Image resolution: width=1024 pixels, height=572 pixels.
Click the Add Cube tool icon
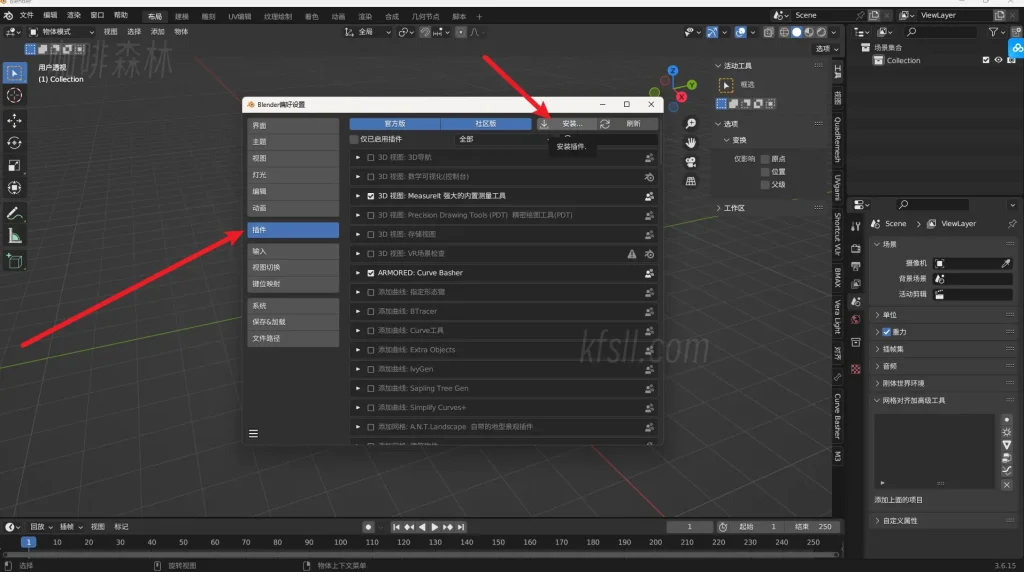[15, 261]
